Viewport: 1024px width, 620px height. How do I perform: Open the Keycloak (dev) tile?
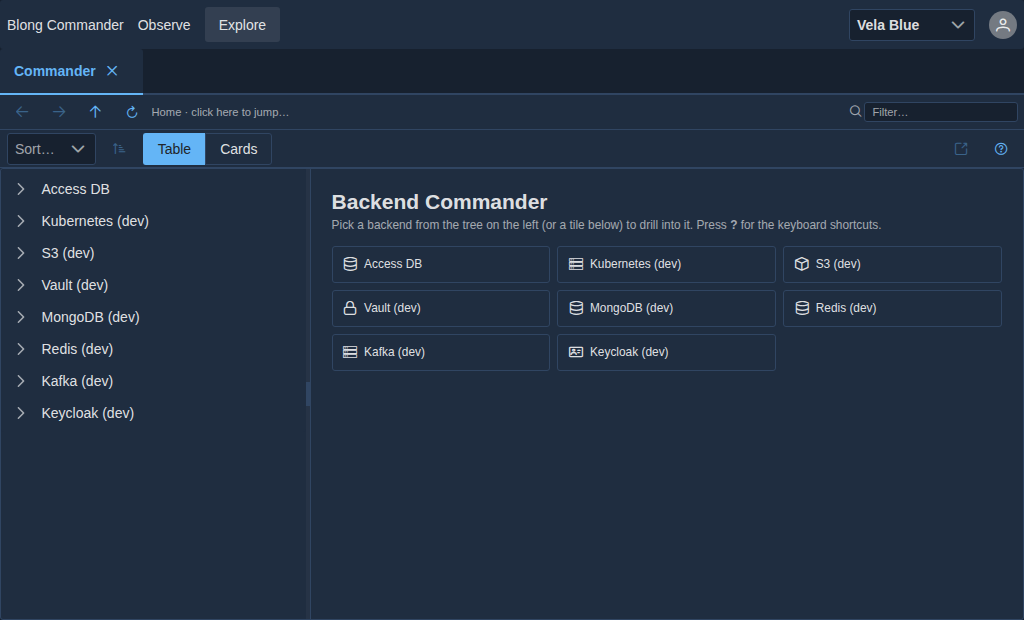(x=666, y=352)
